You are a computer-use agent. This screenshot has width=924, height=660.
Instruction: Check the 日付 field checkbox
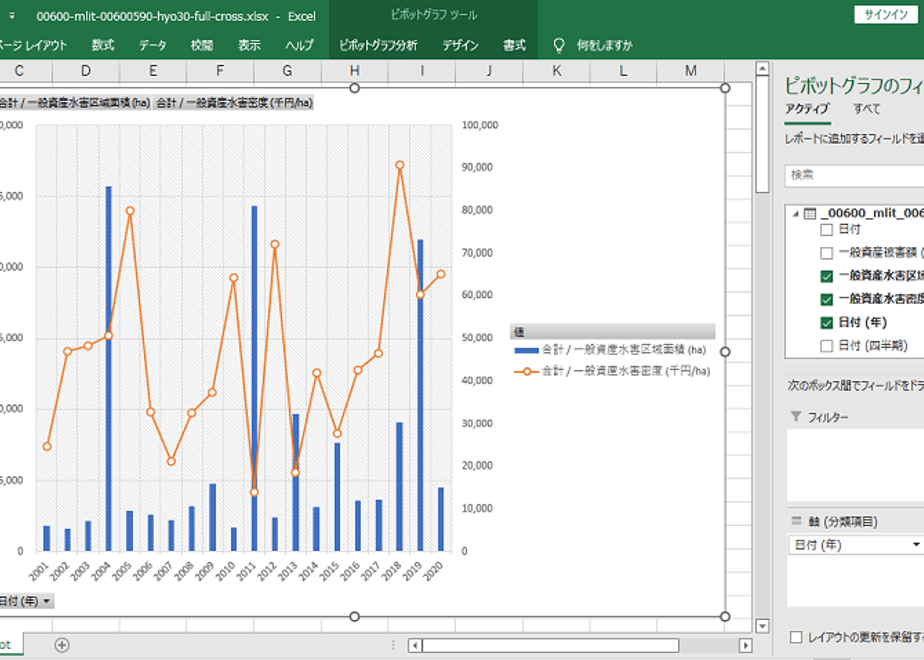(827, 230)
